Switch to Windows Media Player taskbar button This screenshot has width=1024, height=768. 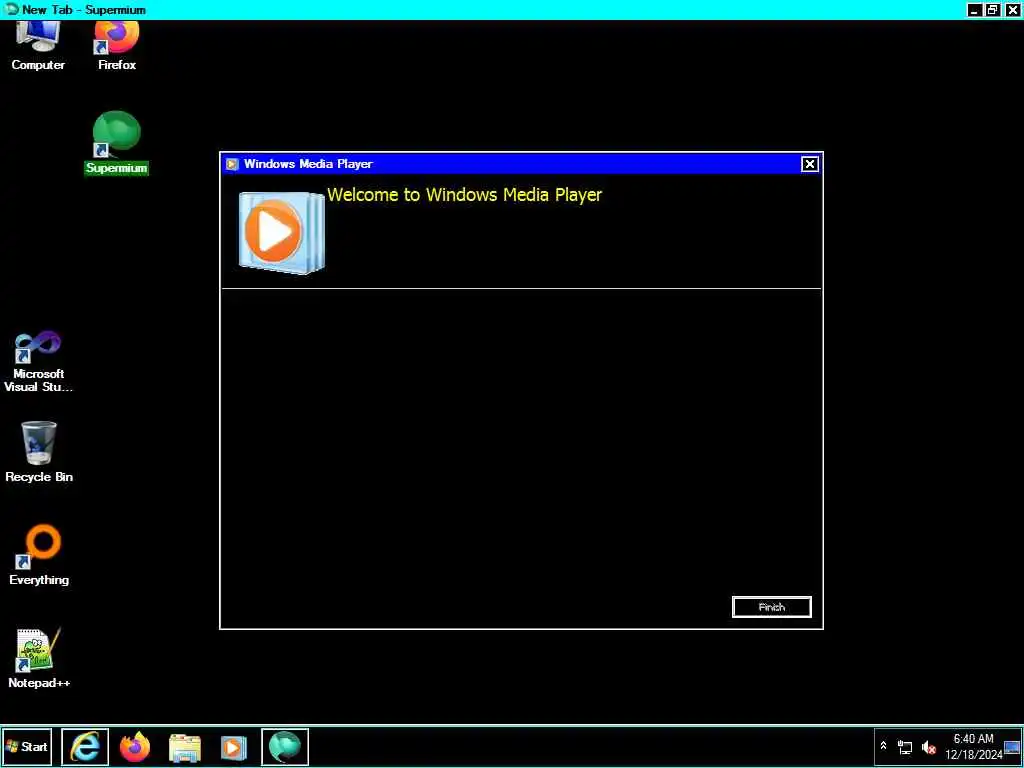(233, 747)
